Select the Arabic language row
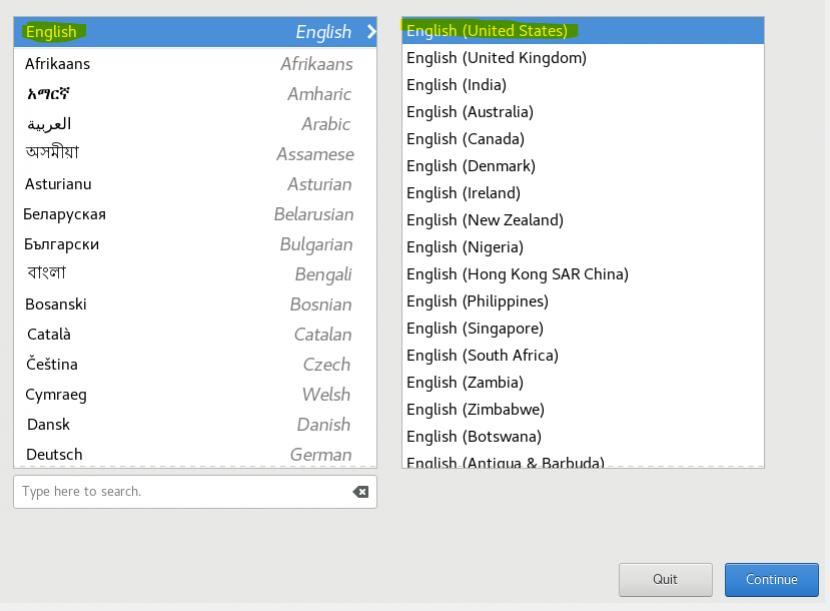Screen dimensions: 830x611 pos(195,124)
